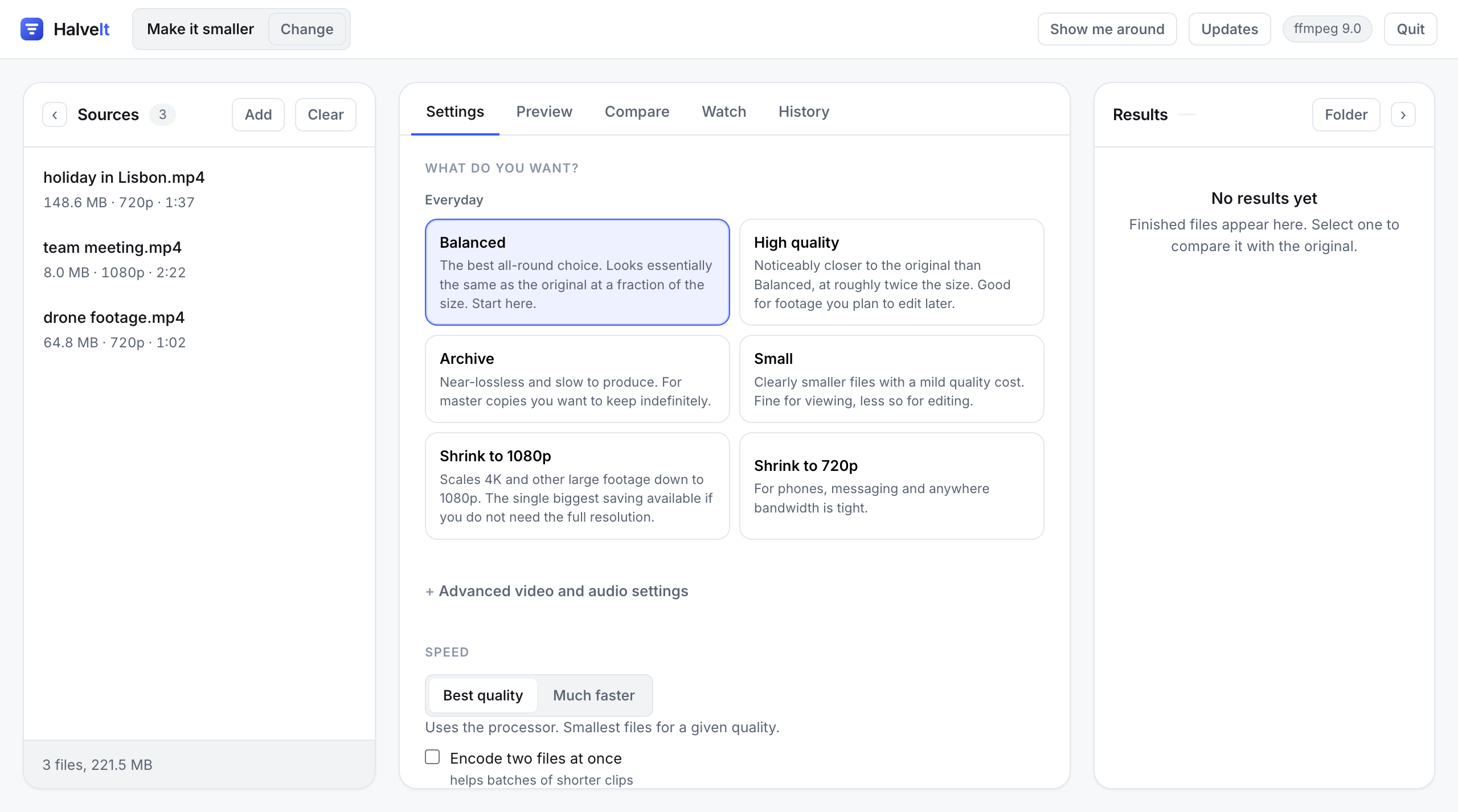The width and height of the screenshot is (1458, 812).
Task: Collapse the Results panel with the right chevron
Action: click(x=1403, y=114)
